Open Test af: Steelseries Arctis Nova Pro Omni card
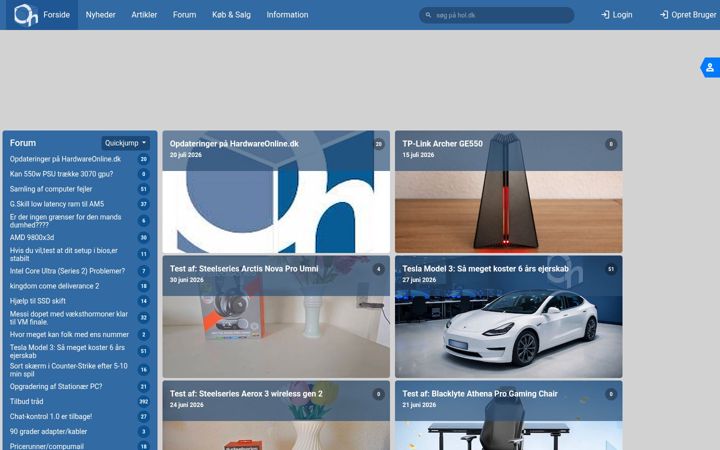The image size is (720, 450). click(276, 317)
